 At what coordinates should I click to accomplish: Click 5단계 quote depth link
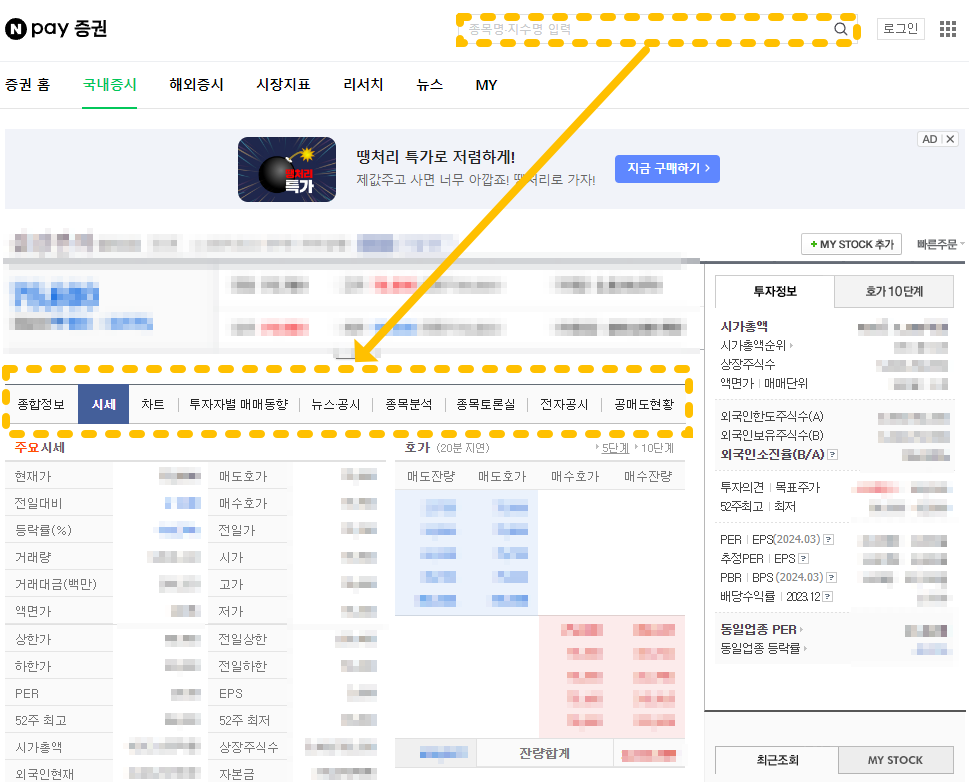click(x=615, y=448)
